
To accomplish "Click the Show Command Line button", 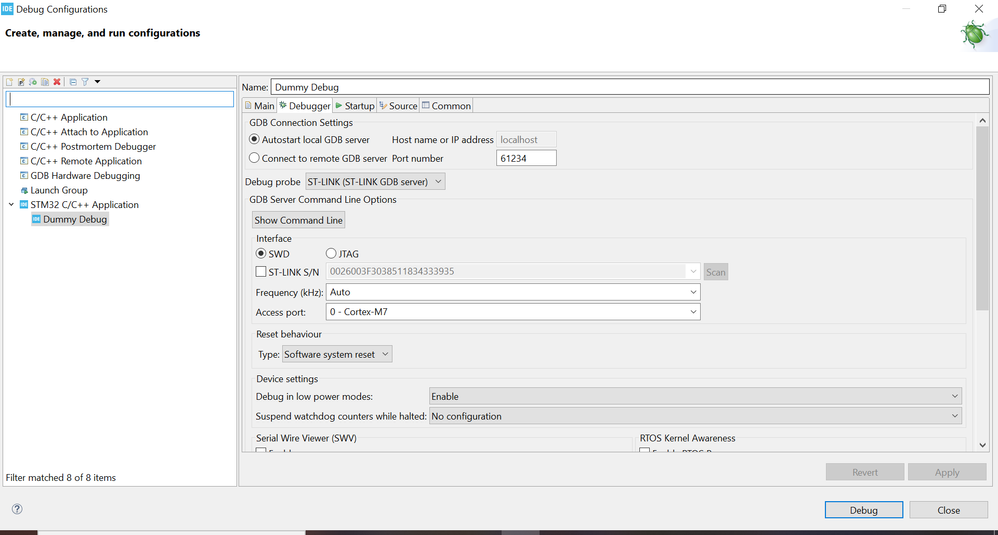I will coord(299,220).
